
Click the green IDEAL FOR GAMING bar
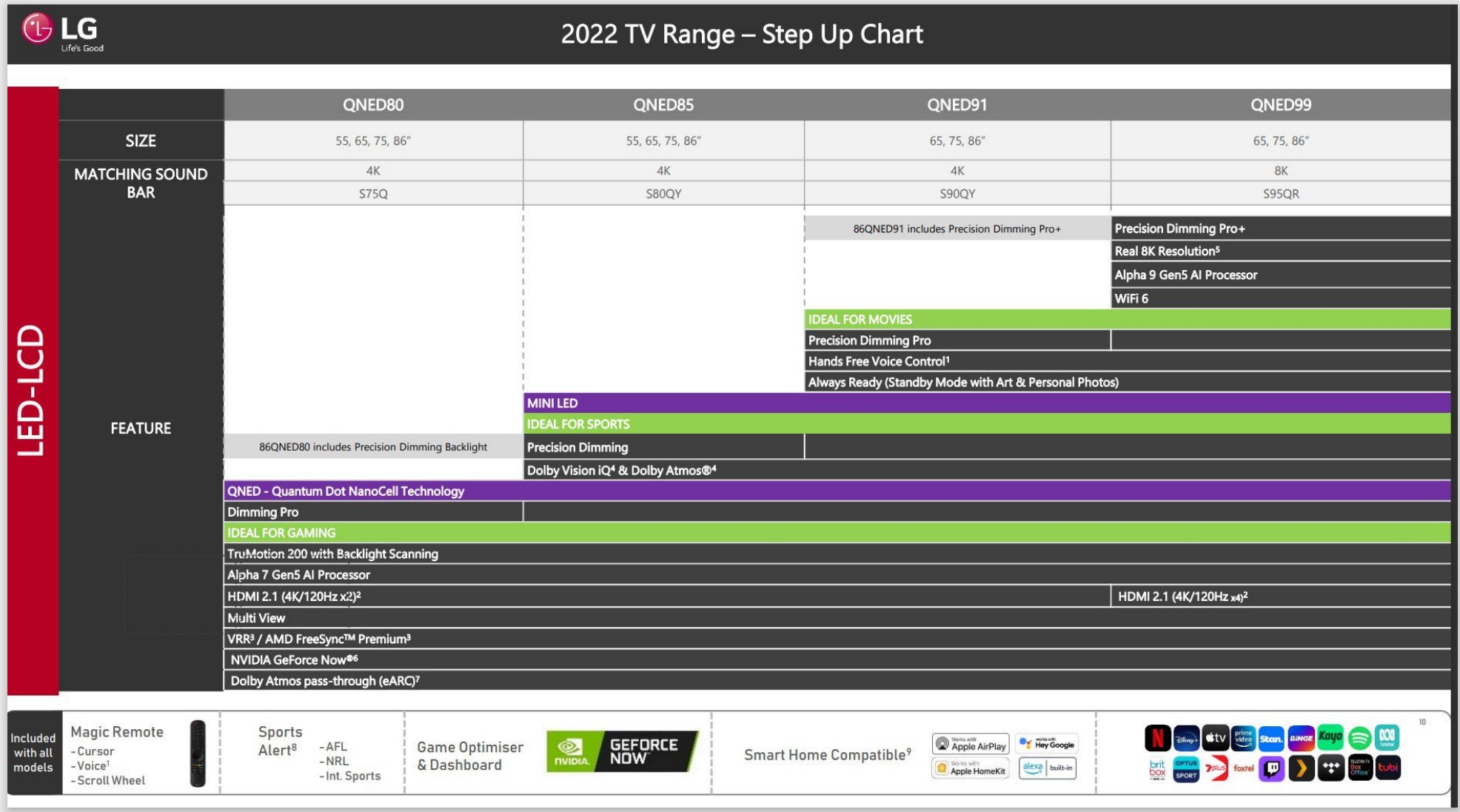click(837, 533)
